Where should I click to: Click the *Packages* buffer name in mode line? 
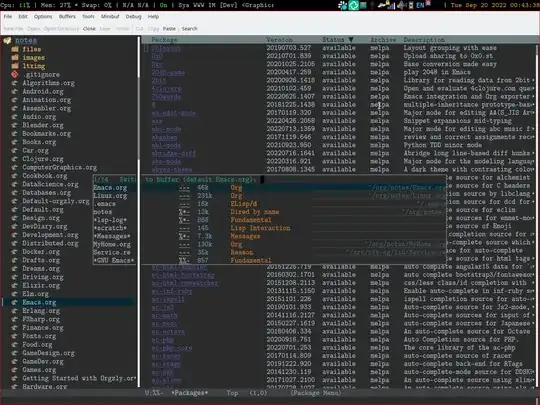(x=189, y=393)
